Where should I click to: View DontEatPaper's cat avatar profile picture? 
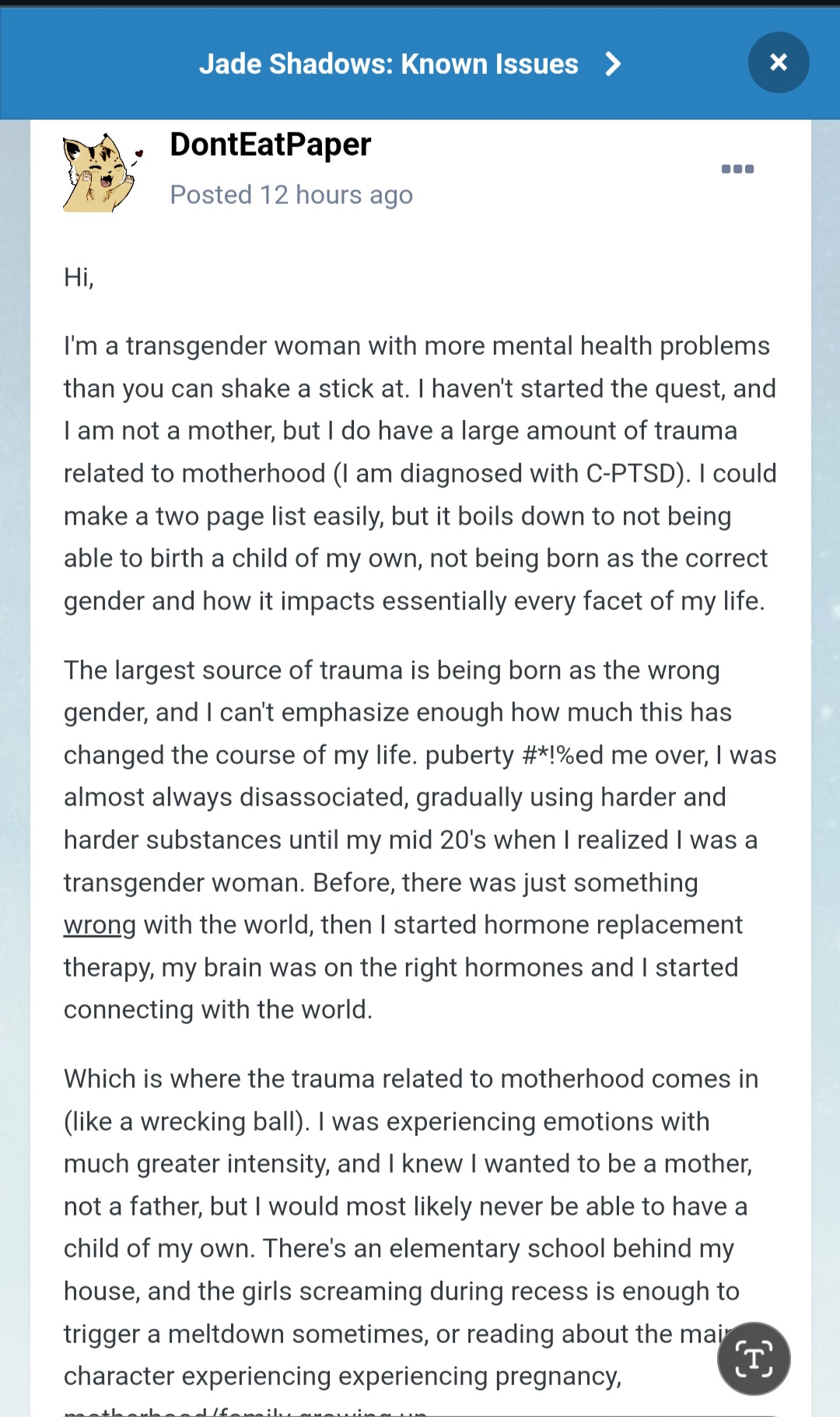click(99, 173)
